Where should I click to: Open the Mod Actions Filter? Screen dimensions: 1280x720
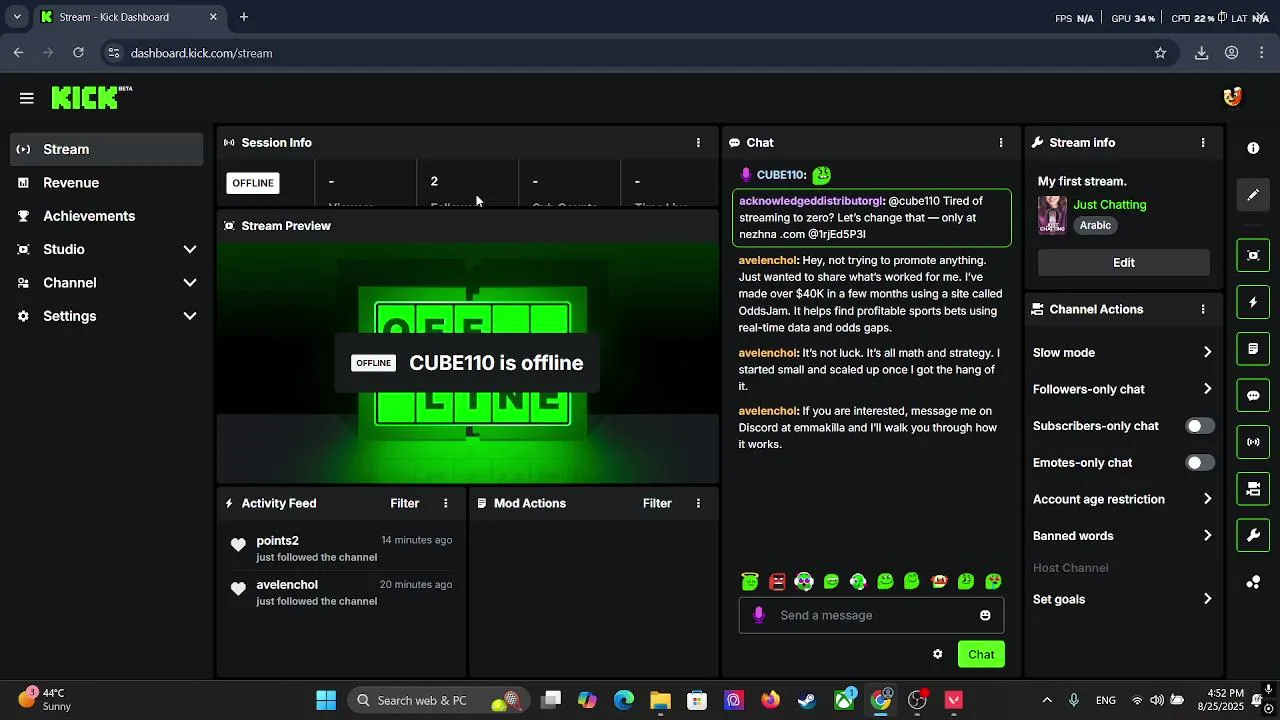pyautogui.click(x=657, y=503)
